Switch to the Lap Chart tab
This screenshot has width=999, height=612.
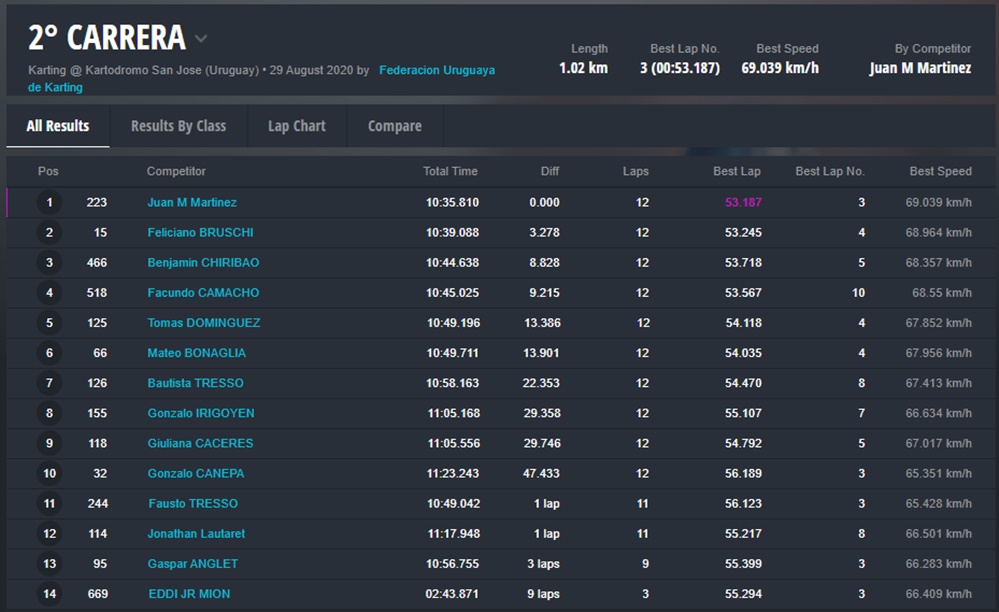(296, 126)
